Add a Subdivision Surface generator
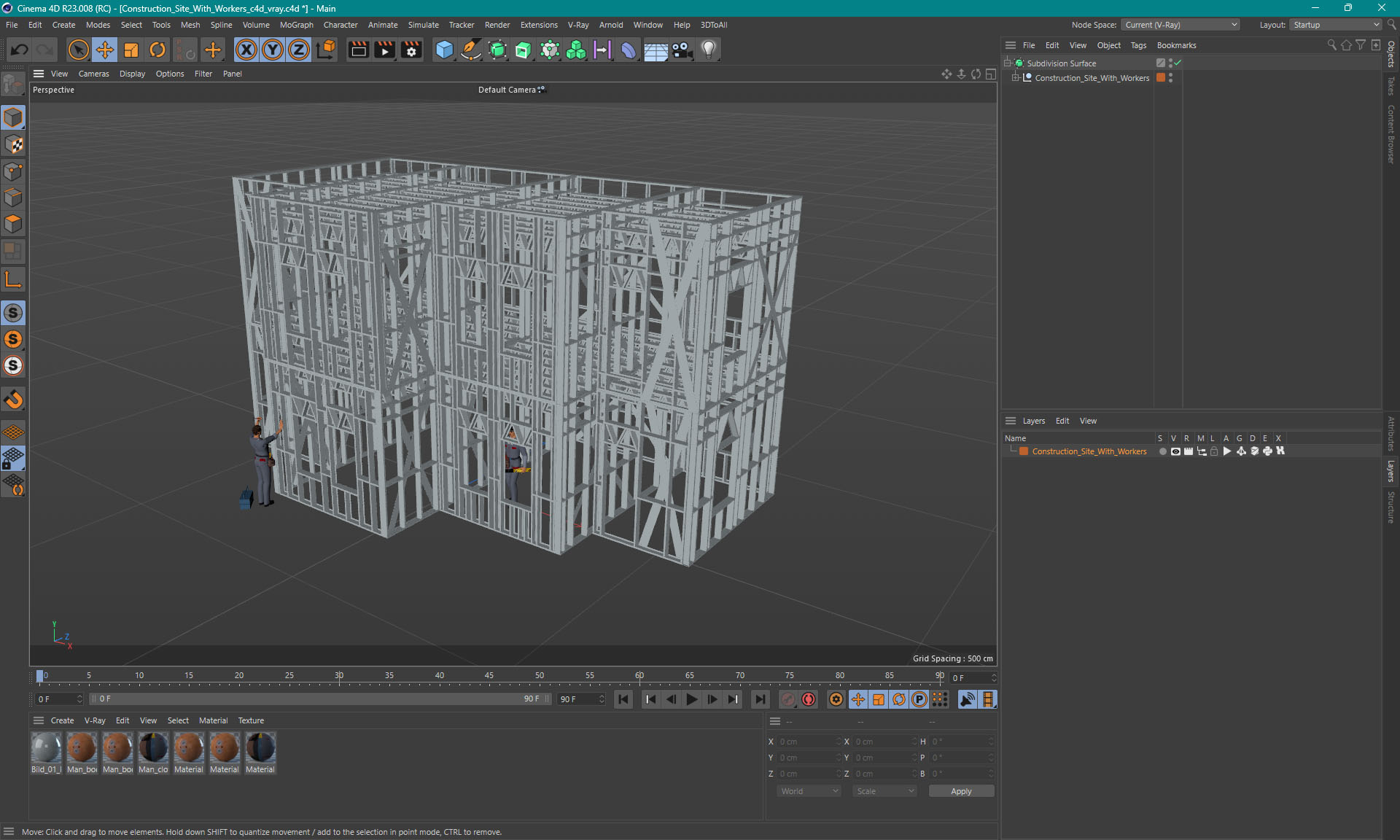This screenshot has width=1400, height=840. tap(497, 50)
